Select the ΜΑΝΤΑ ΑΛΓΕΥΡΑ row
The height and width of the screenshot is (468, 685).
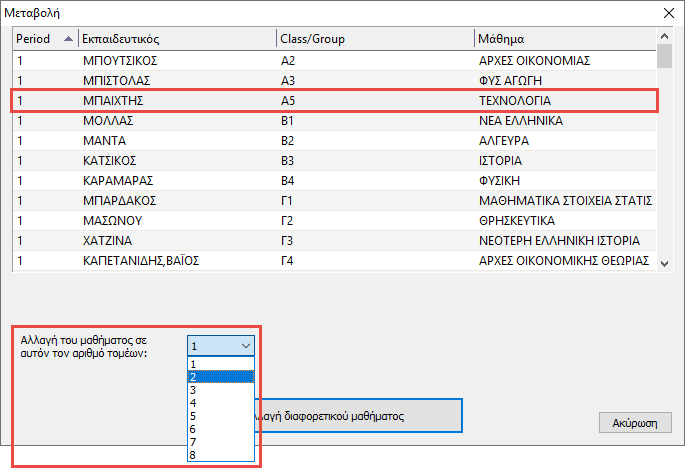330,141
